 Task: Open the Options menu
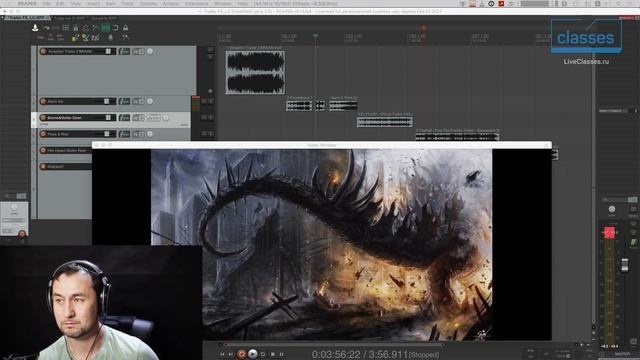click(148, 4)
